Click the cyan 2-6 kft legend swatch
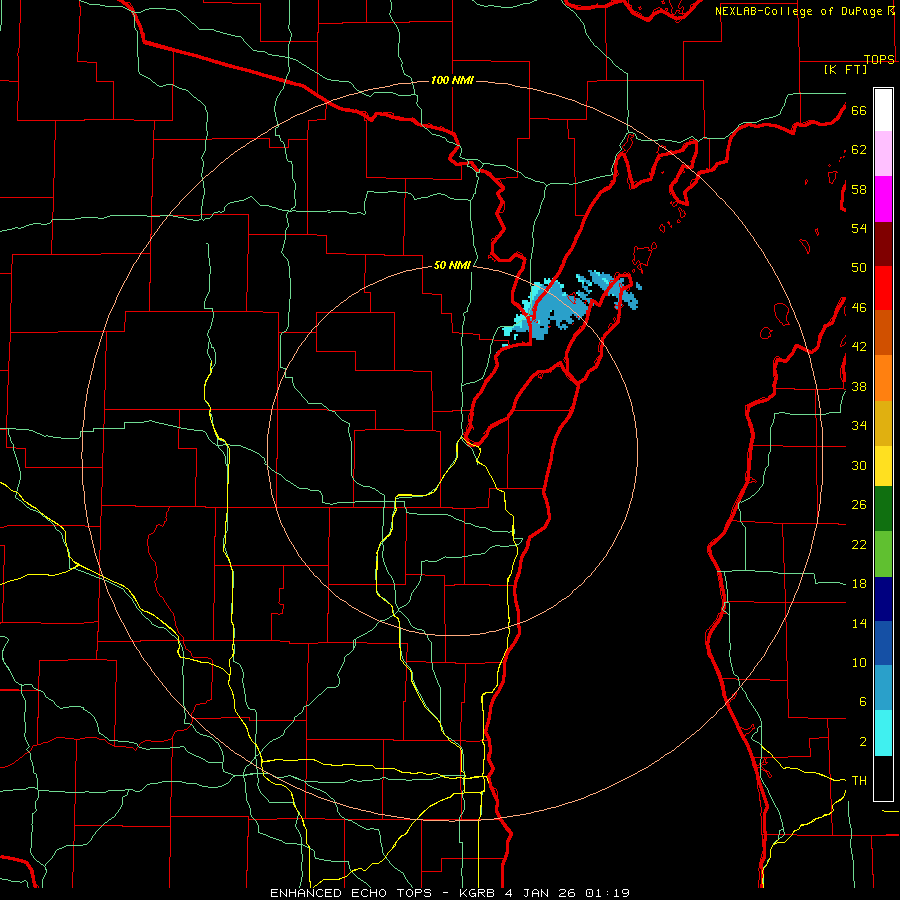900x900 pixels. pyautogui.click(x=883, y=733)
